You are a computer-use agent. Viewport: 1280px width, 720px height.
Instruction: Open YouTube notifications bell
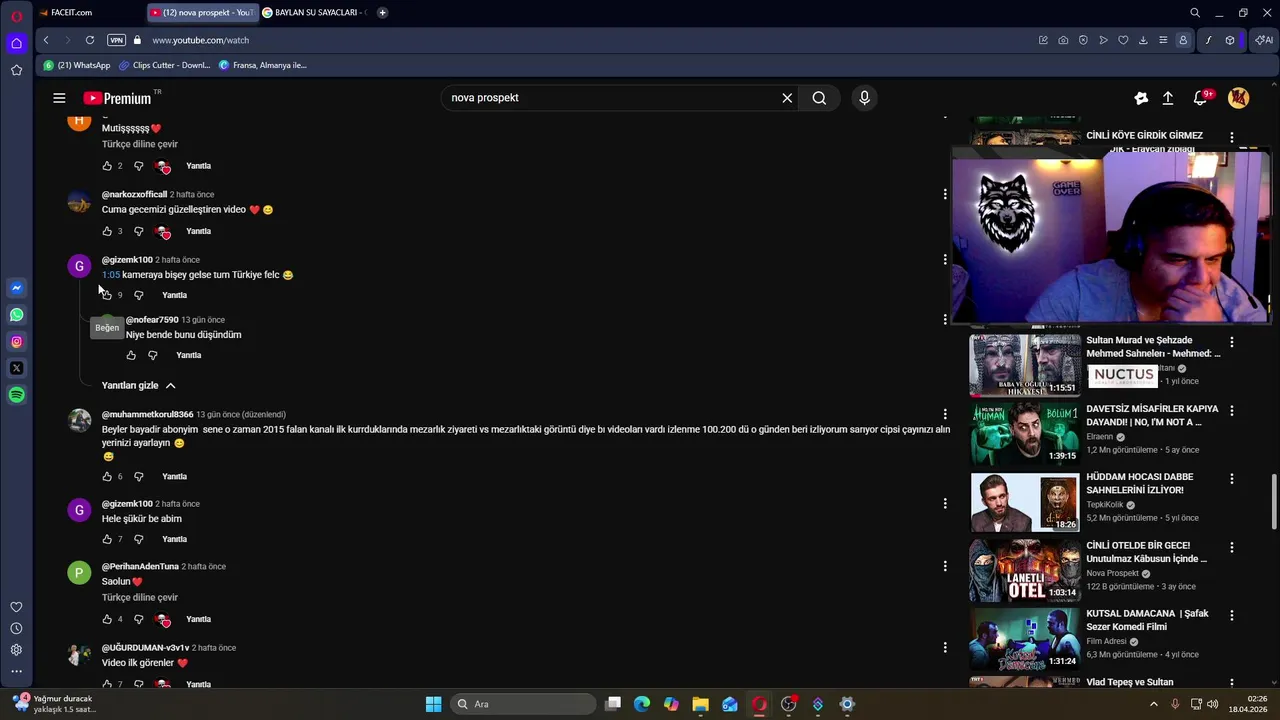pyautogui.click(x=1201, y=98)
